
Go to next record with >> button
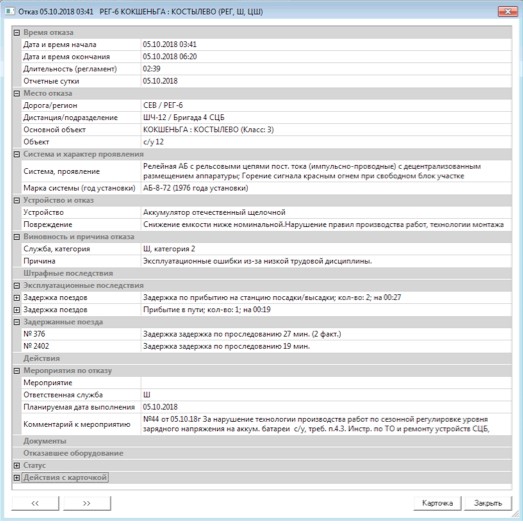click(87, 503)
